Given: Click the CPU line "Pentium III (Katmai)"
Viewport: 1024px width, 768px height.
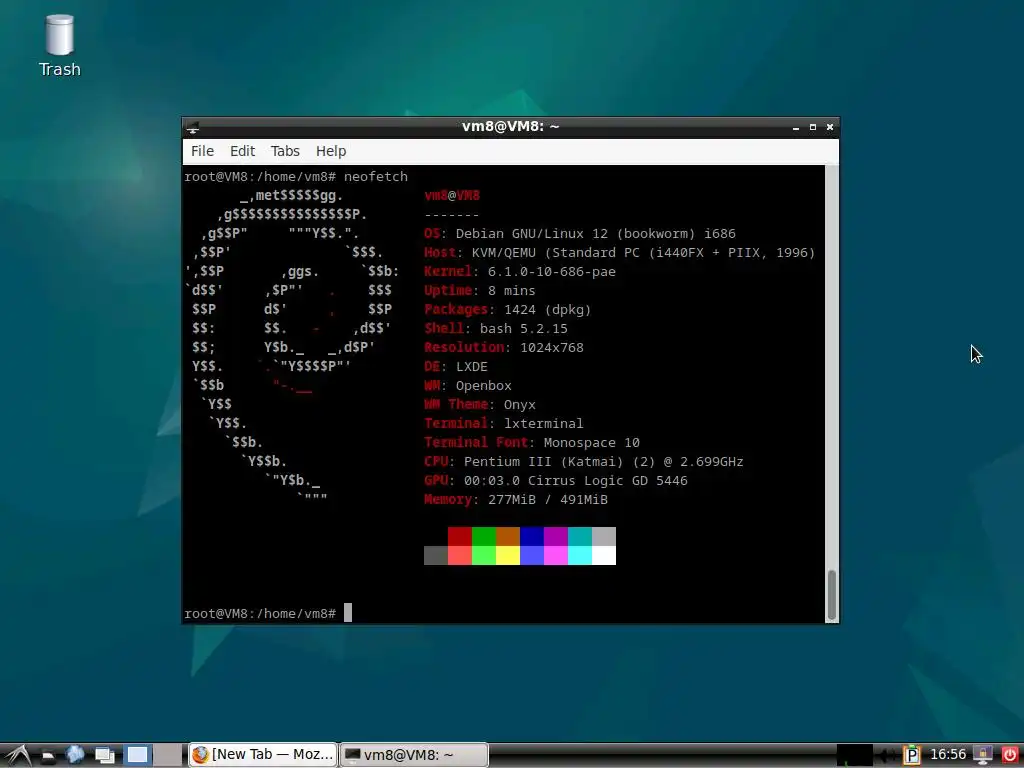Looking at the screenshot, I should 543,461.
